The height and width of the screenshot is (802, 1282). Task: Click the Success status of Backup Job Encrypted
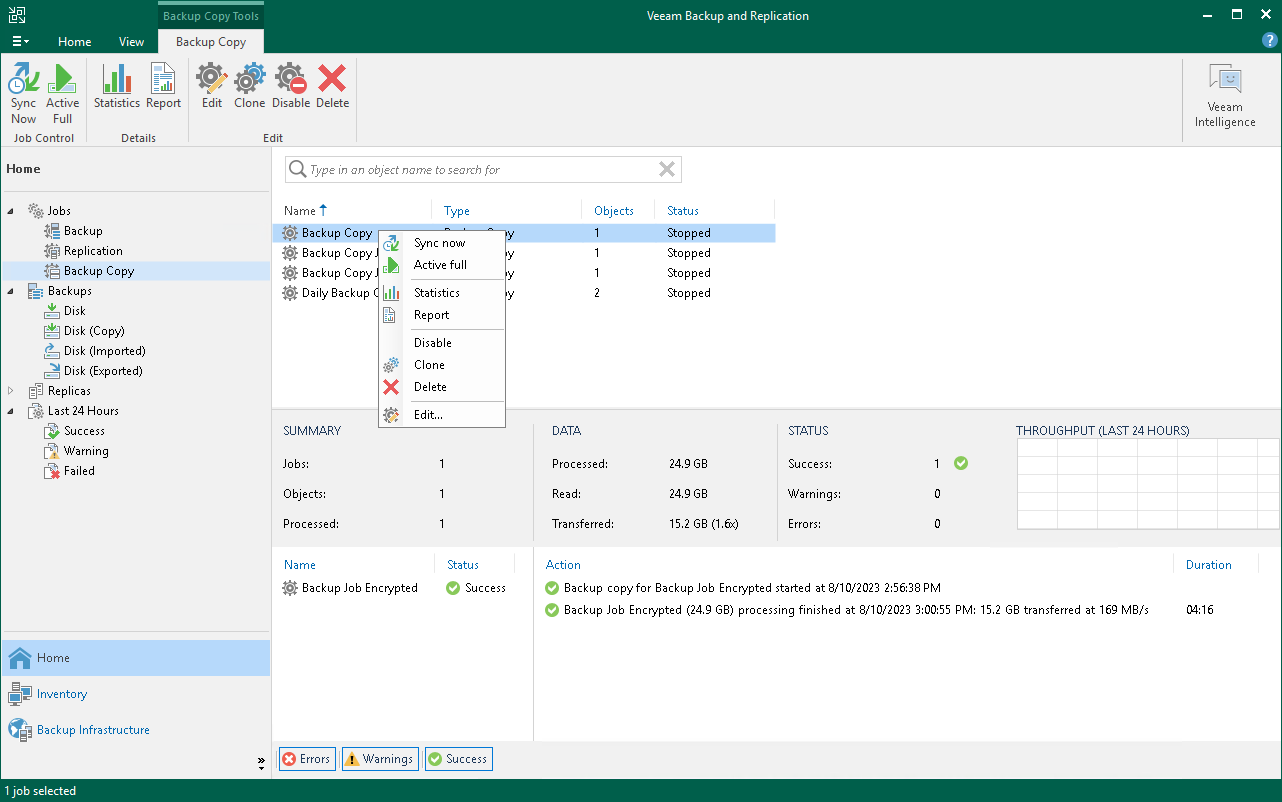(x=476, y=588)
